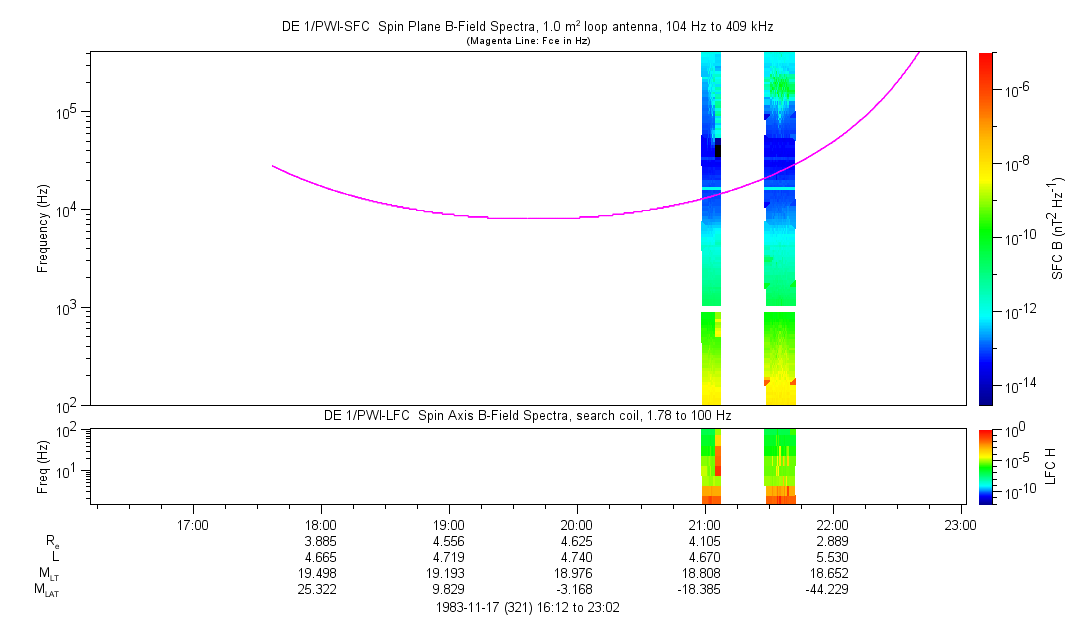Click the LFC data stripe at 21:00
1083x620 pixels.
pyautogui.click(x=711, y=466)
